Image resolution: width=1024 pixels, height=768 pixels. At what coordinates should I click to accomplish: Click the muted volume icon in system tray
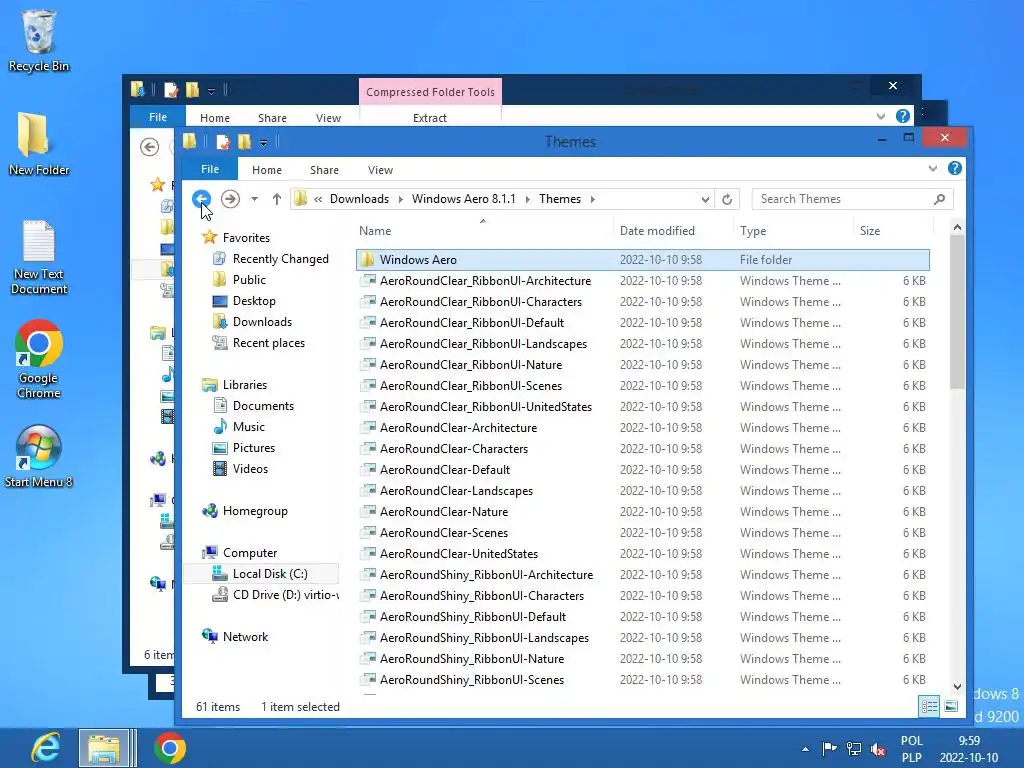coord(878,749)
